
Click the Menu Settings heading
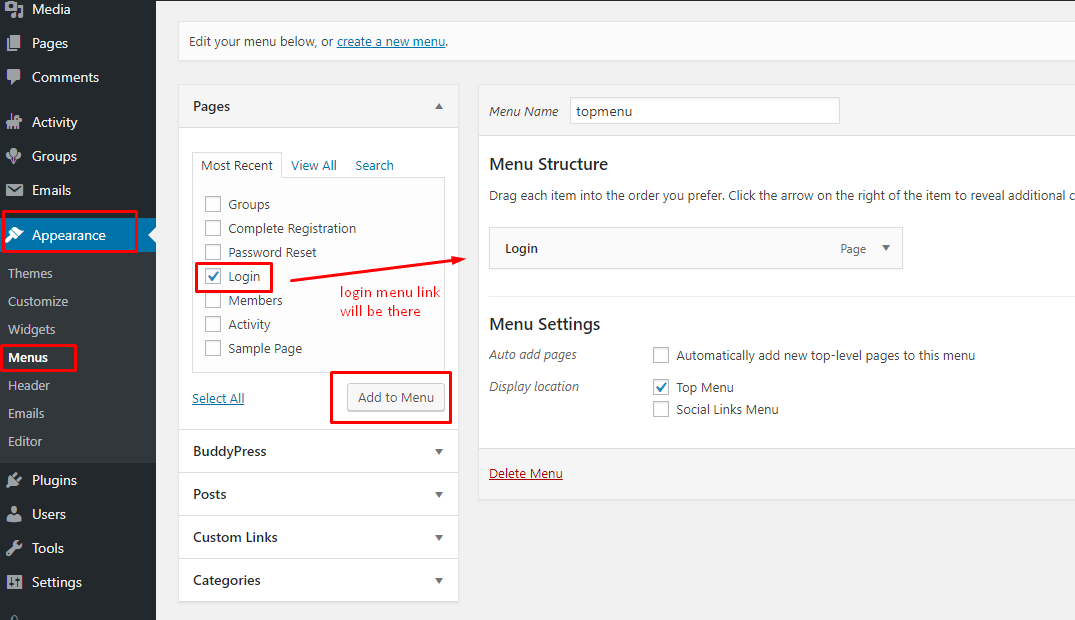pyautogui.click(x=544, y=324)
